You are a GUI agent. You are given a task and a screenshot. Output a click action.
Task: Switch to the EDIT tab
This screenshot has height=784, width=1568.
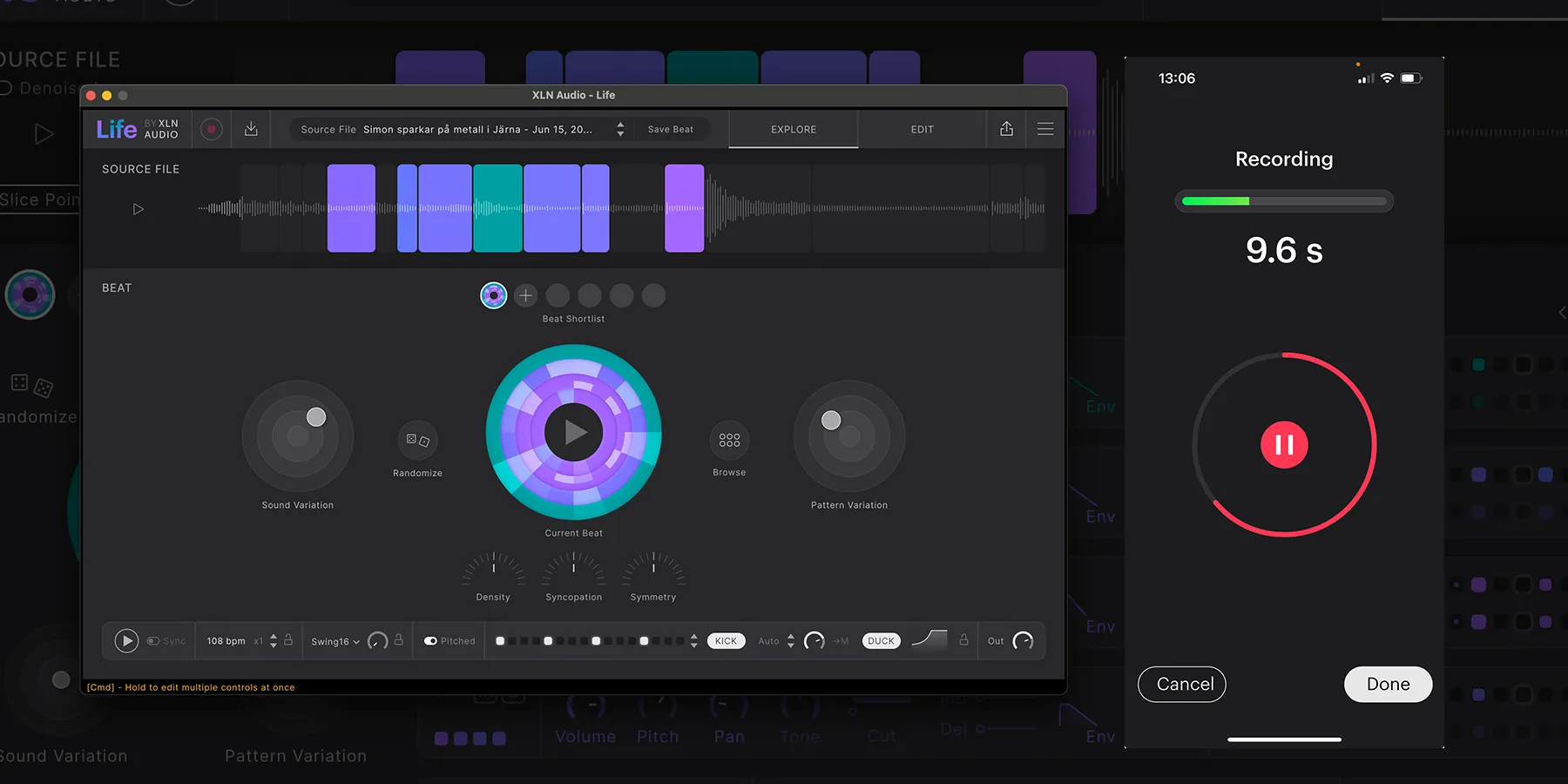point(922,129)
